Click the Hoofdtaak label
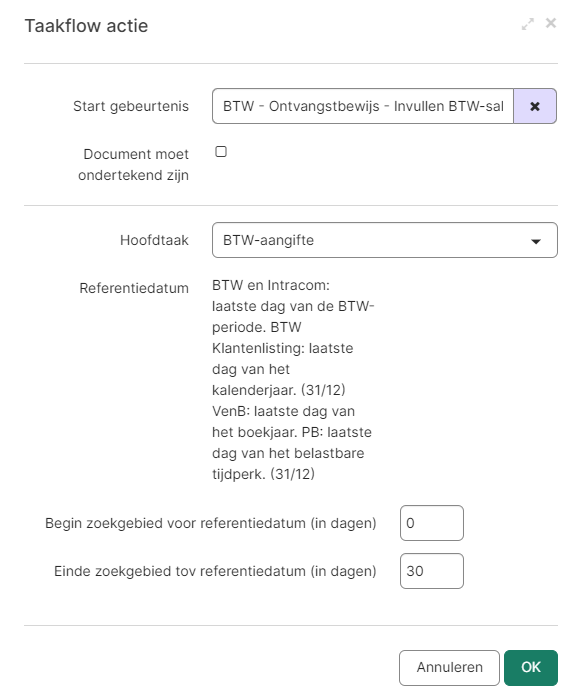 click(x=154, y=240)
